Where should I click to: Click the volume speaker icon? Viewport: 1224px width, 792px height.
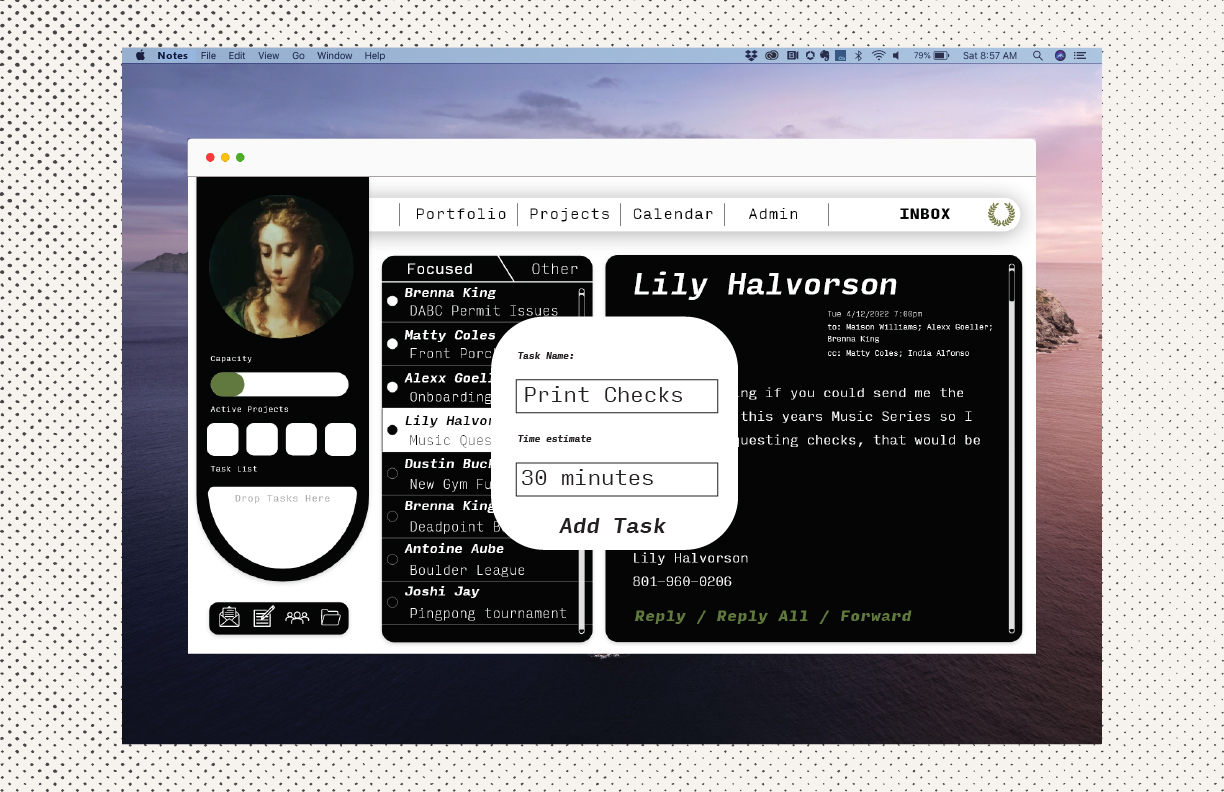coord(896,56)
